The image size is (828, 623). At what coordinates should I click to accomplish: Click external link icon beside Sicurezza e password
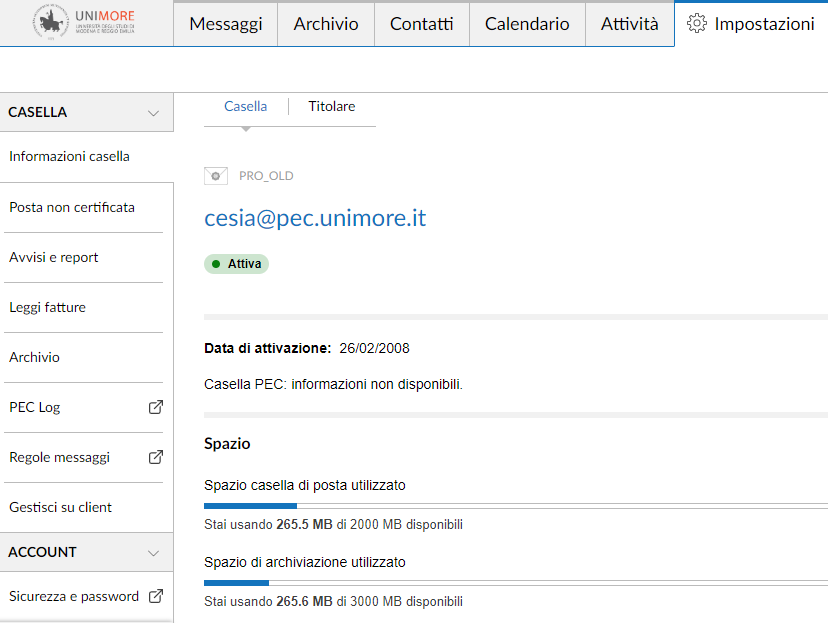pyautogui.click(x=155, y=596)
